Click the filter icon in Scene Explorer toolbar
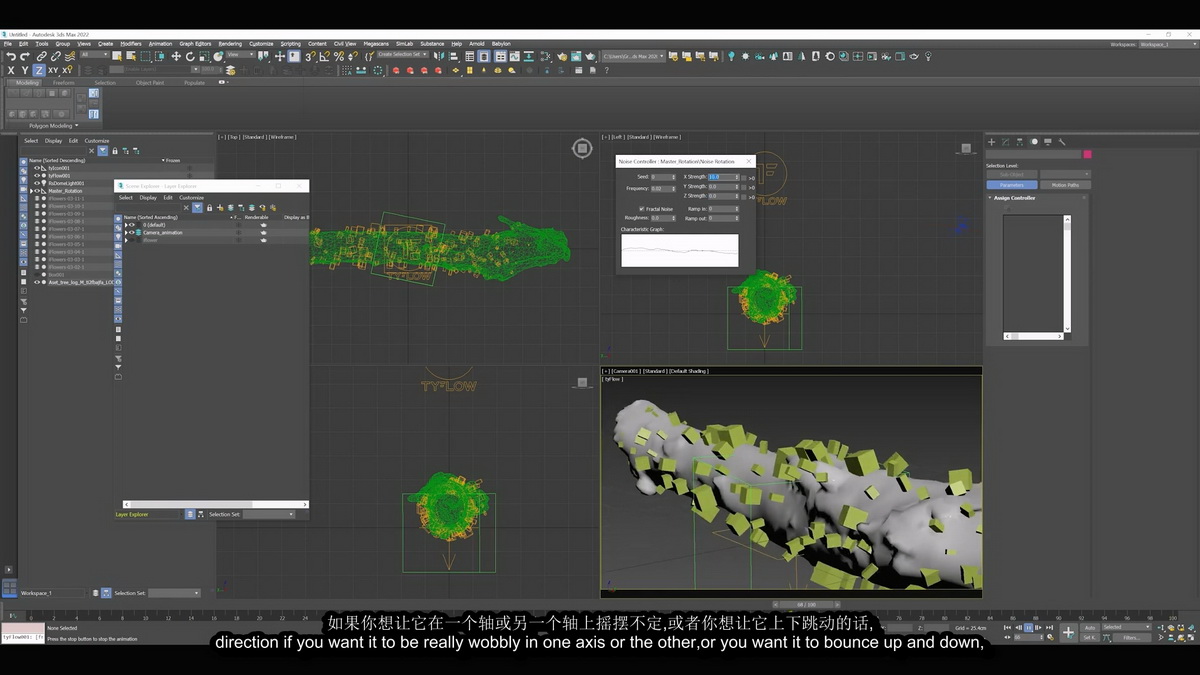This screenshot has width=1200, height=675. 103,151
